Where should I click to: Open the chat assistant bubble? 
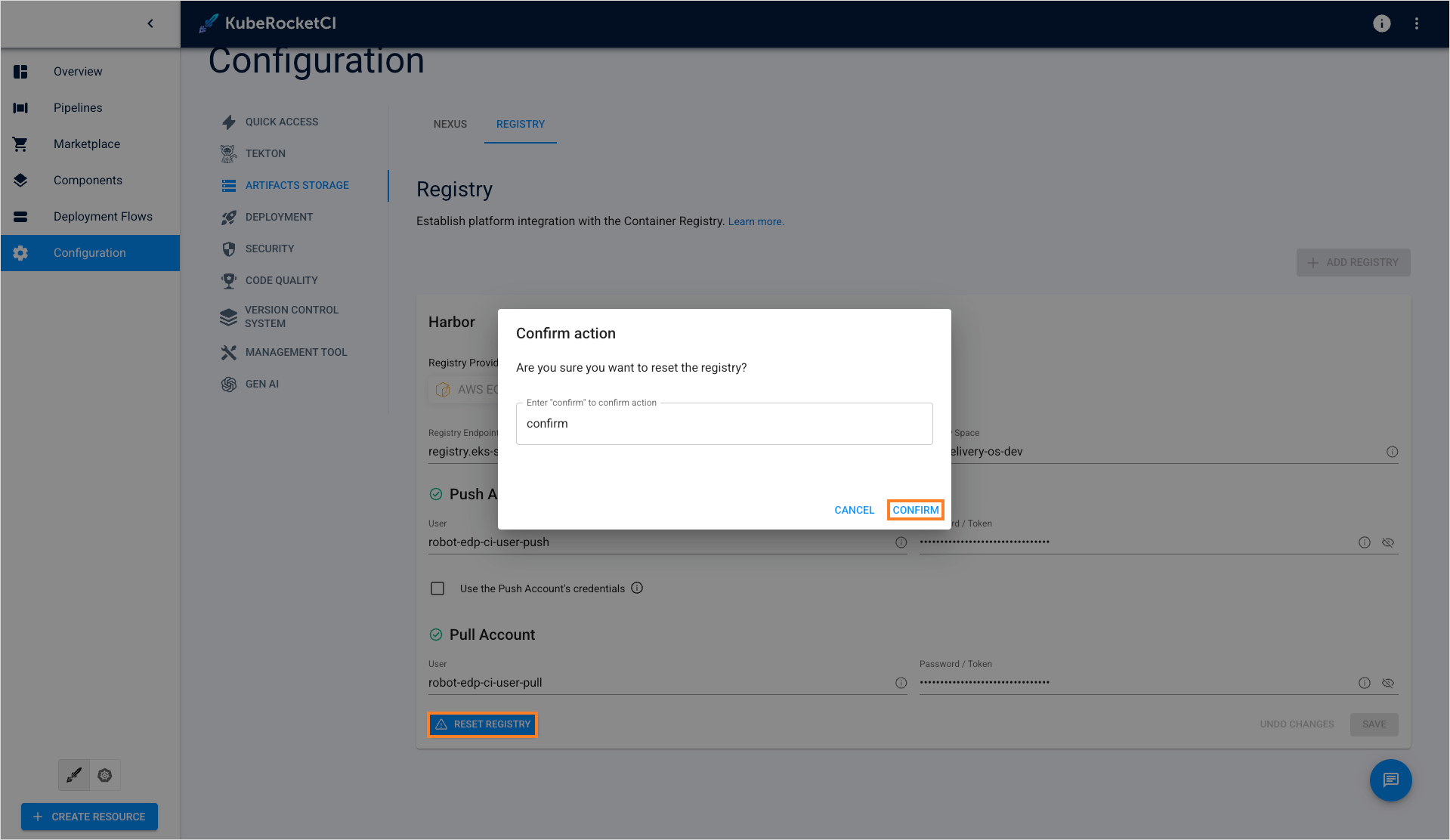[x=1390, y=780]
